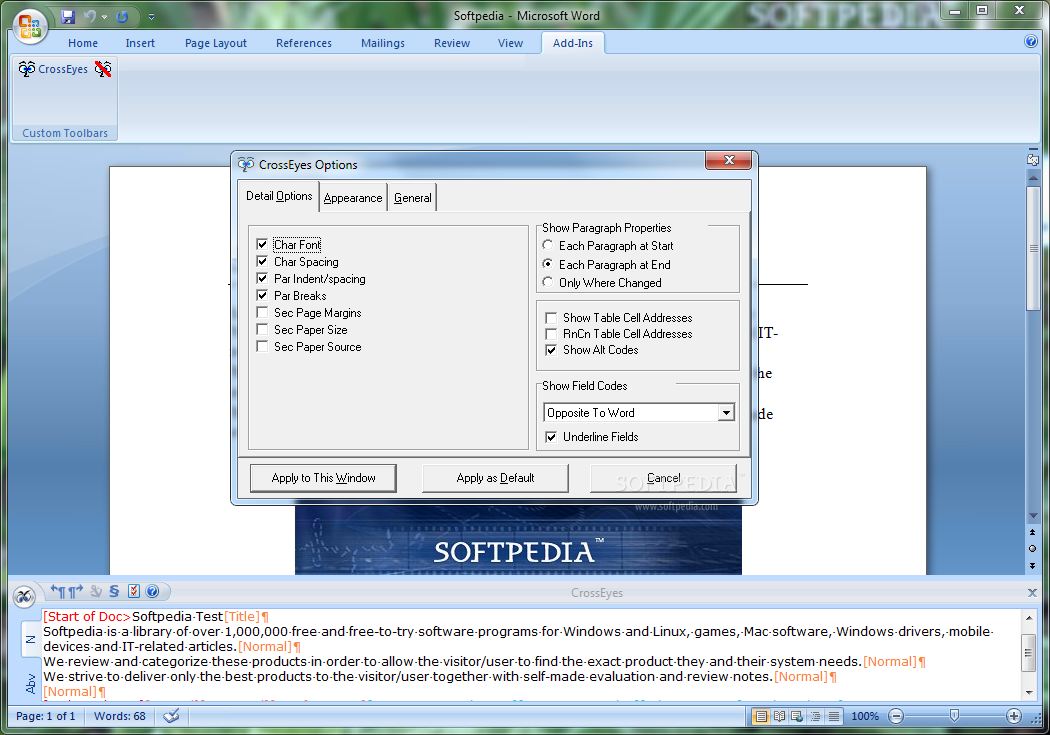This screenshot has width=1050, height=735.
Task: Open CrossEyes help question icon
Action: click(152, 591)
